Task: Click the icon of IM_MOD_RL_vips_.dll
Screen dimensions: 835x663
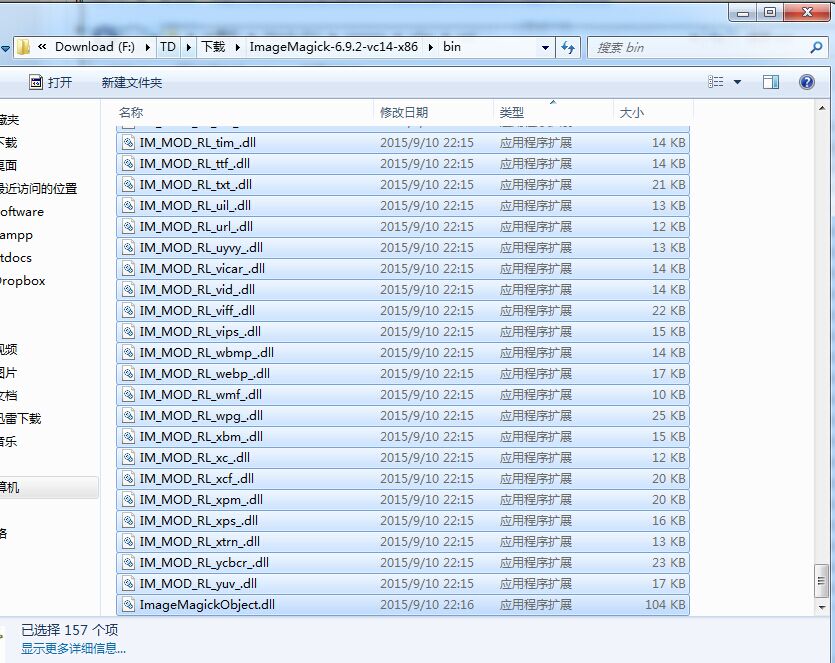Action: 128,332
